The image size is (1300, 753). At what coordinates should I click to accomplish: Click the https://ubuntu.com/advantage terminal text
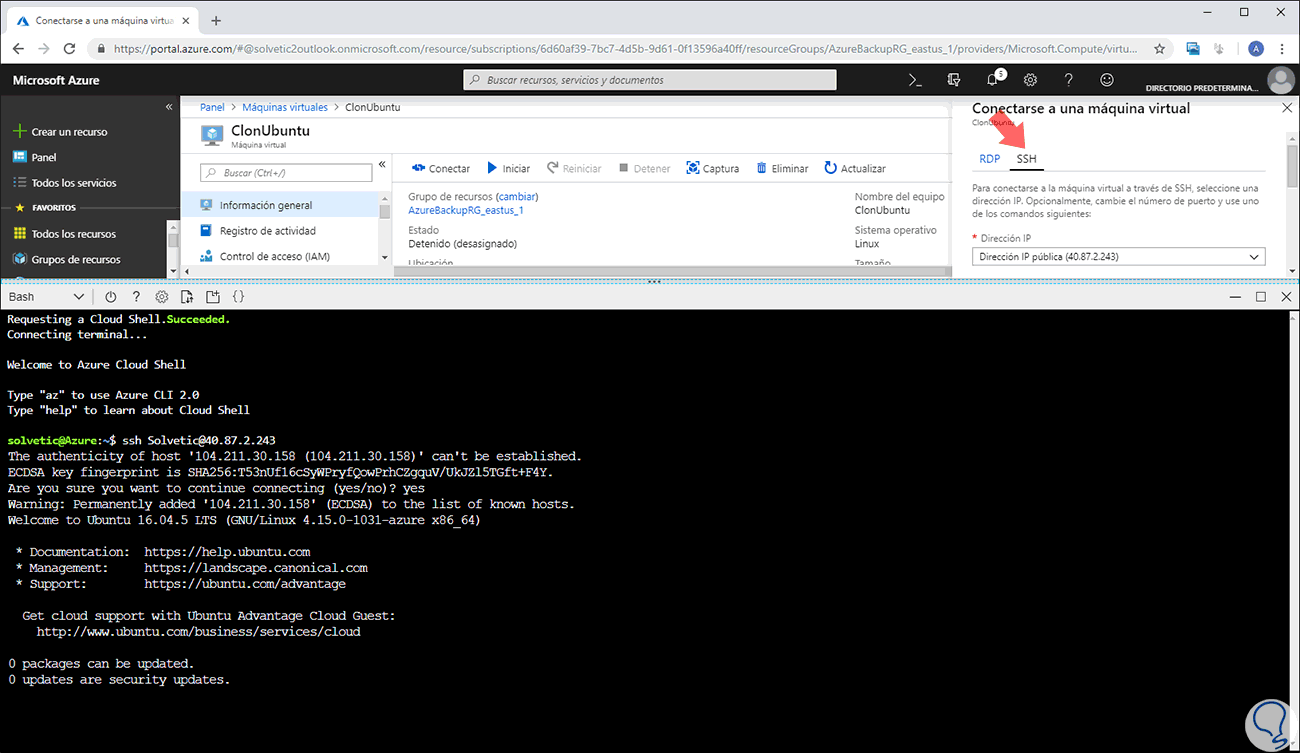245,584
